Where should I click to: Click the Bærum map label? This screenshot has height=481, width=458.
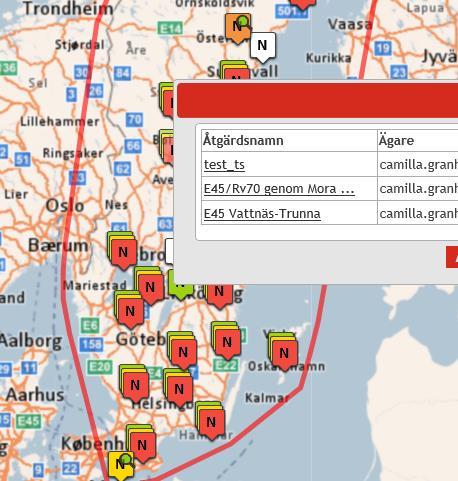(58, 246)
